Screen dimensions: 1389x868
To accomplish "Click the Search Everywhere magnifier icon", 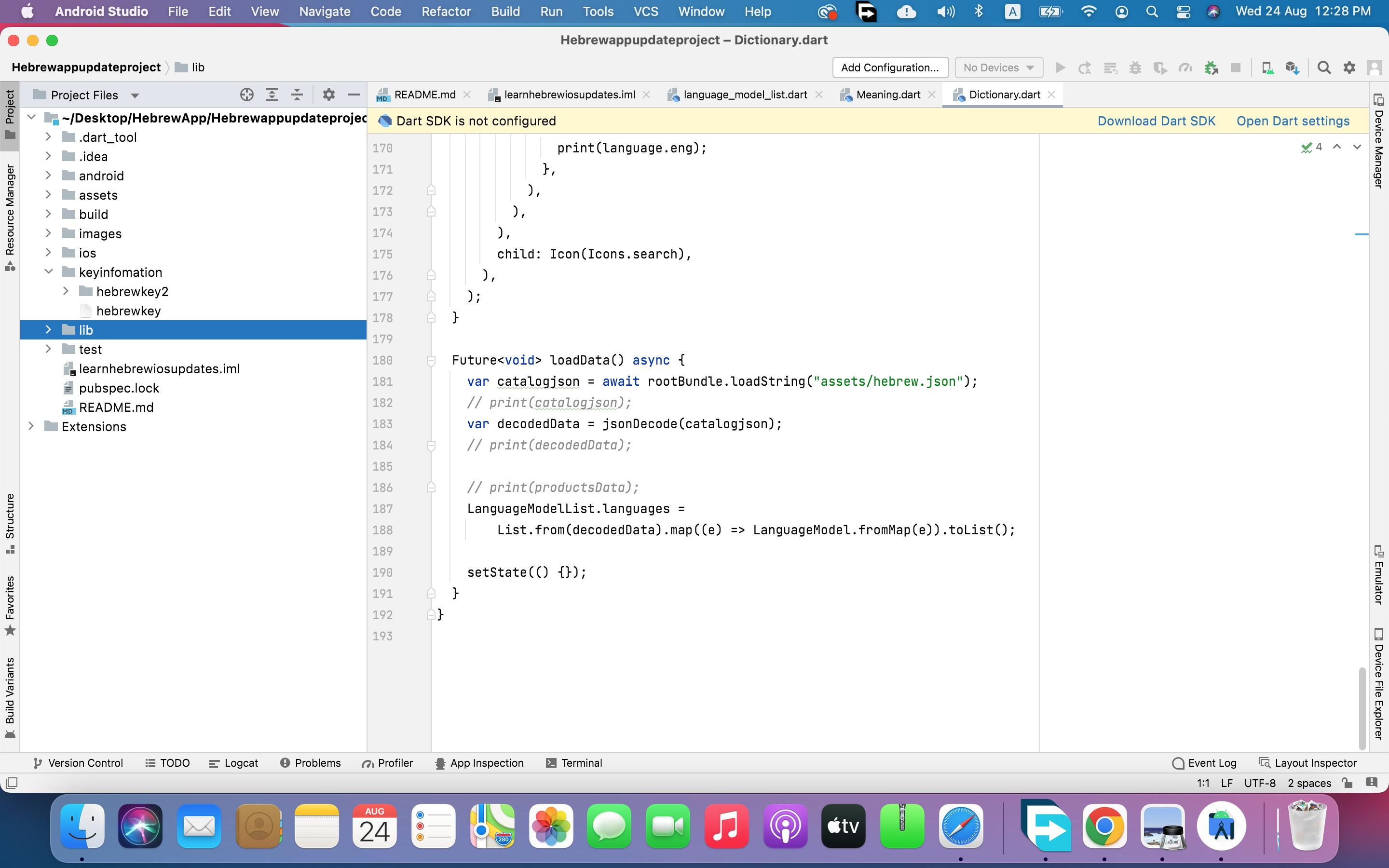I will (x=1323, y=68).
